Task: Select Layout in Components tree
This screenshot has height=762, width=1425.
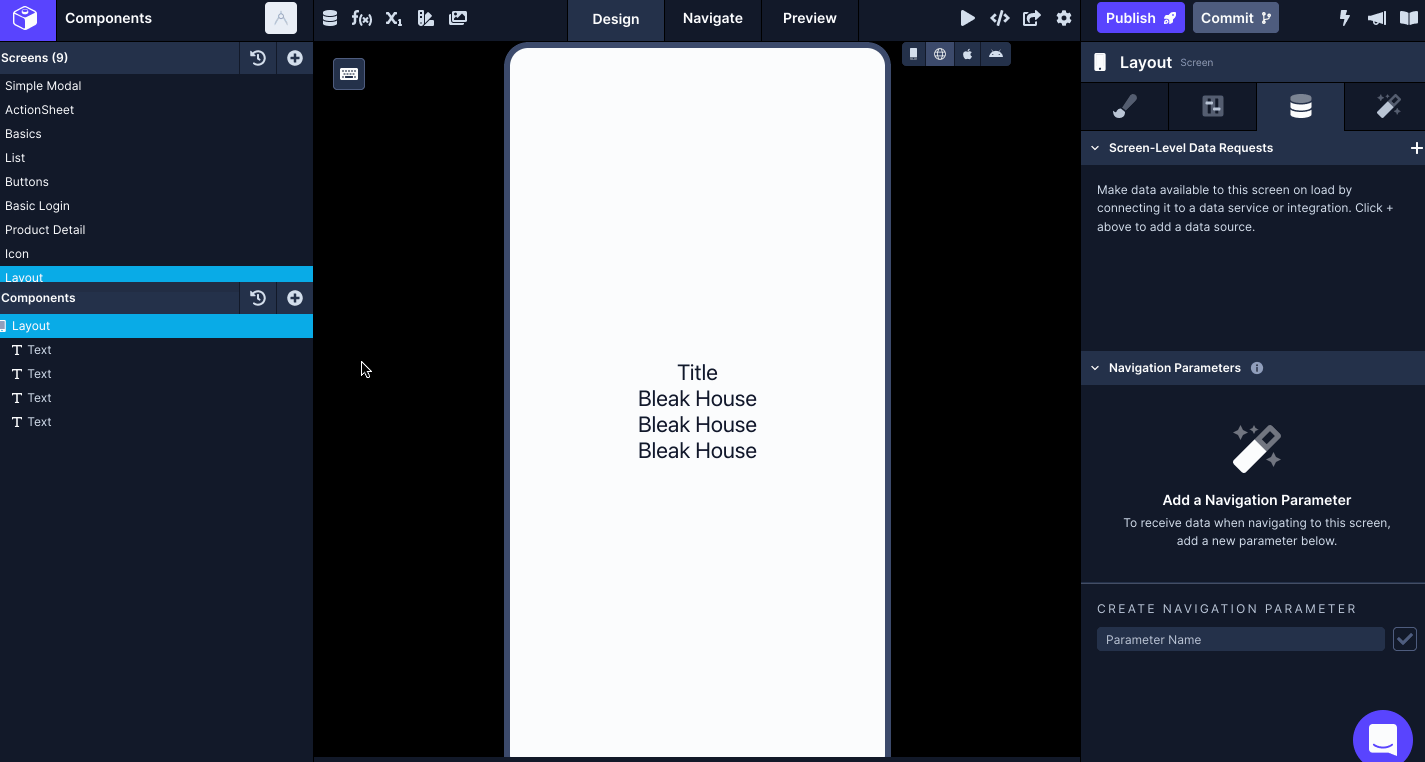Action: click(x=156, y=326)
